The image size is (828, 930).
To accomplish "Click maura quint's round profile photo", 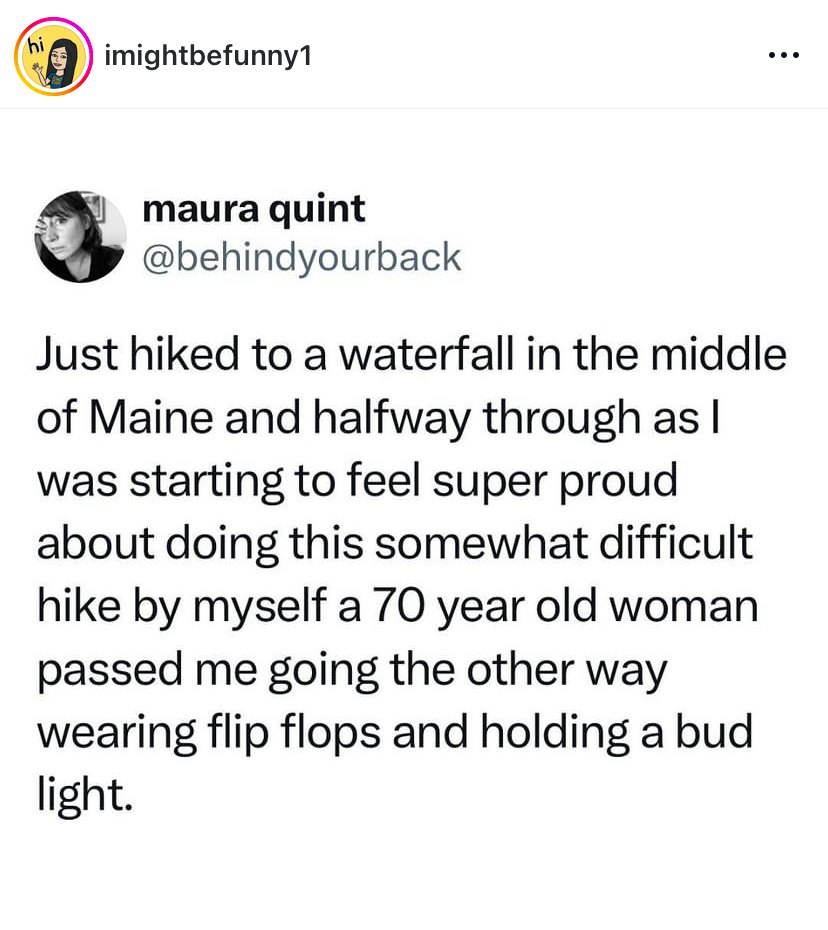I will coord(81,236).
